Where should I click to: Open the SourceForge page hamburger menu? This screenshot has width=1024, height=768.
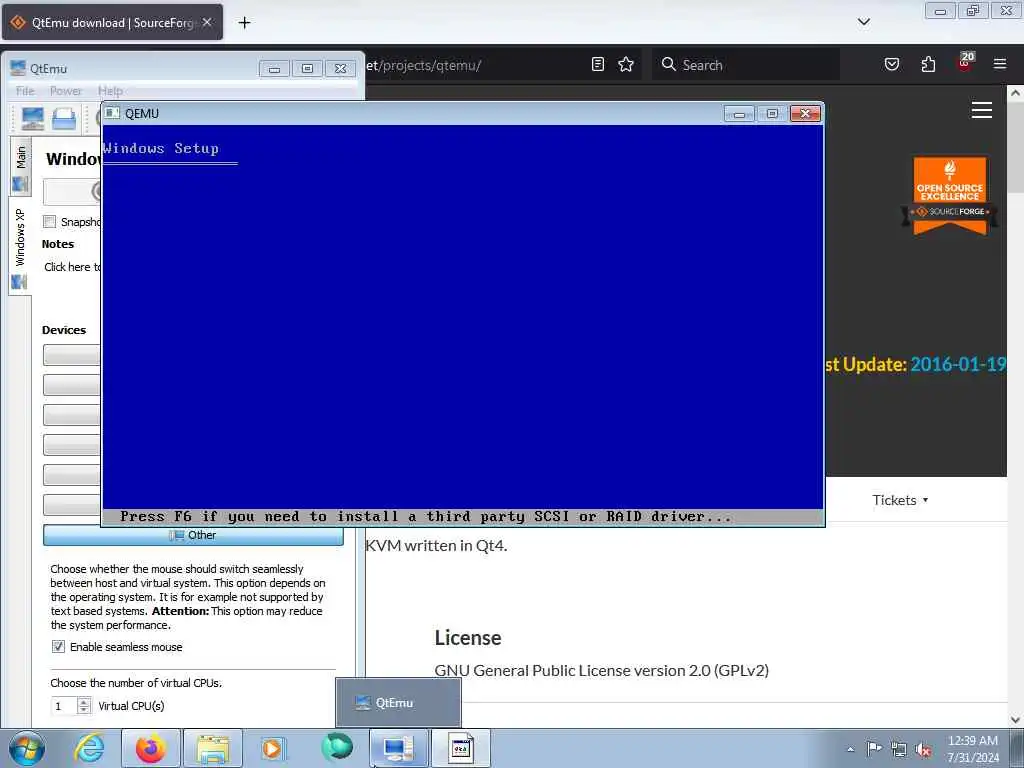(982, 110)
